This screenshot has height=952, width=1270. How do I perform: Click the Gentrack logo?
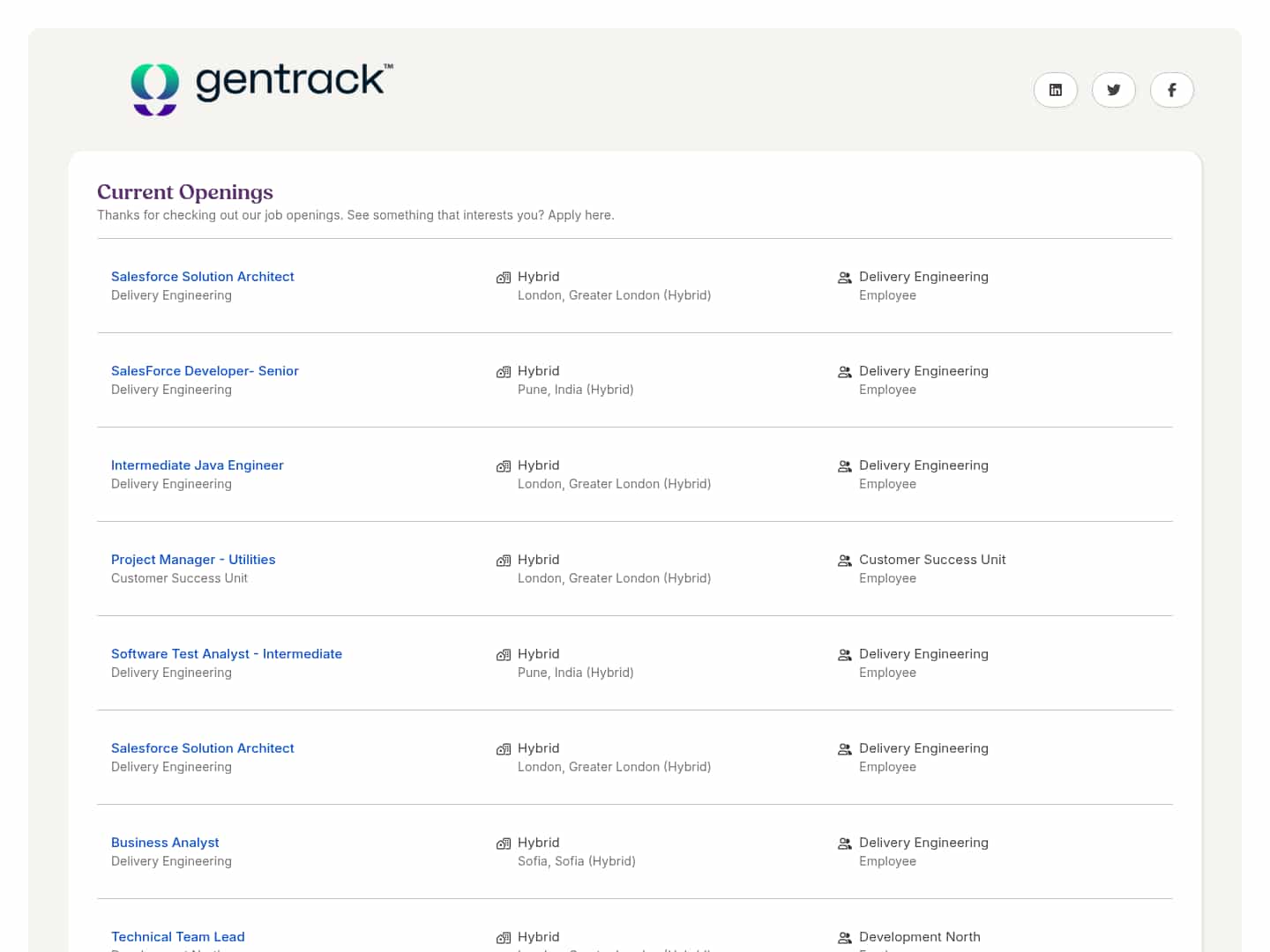(262, 88)
